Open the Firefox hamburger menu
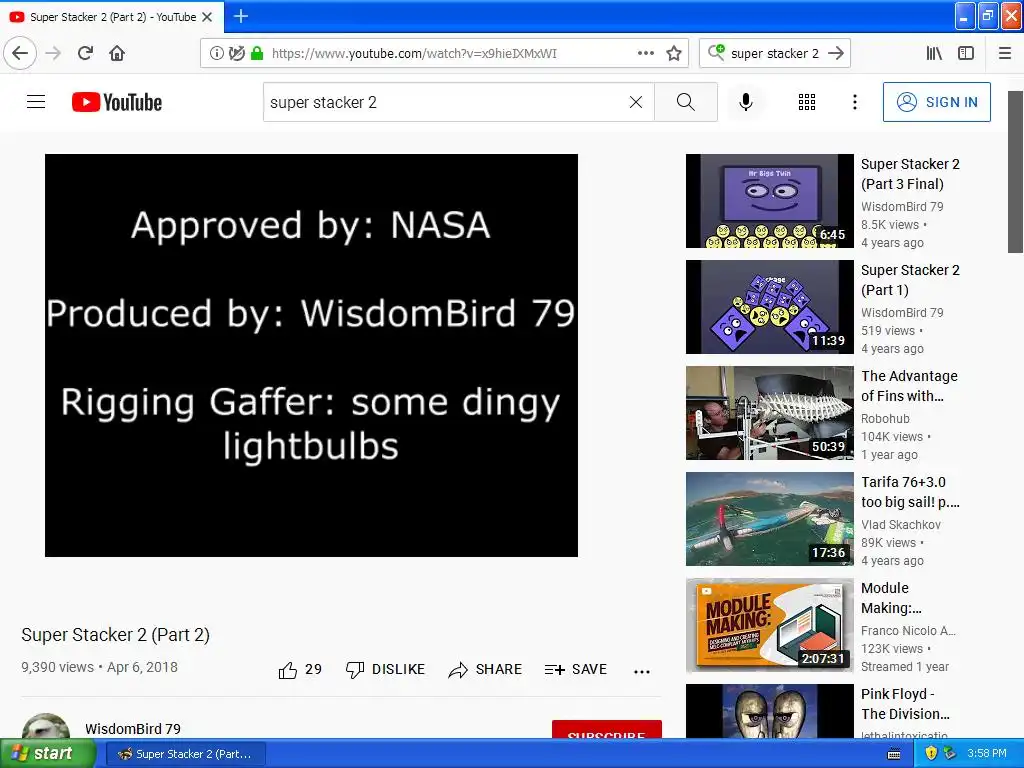The height and width of the screenshot is (768, 1024). [x=1005, y=53]
